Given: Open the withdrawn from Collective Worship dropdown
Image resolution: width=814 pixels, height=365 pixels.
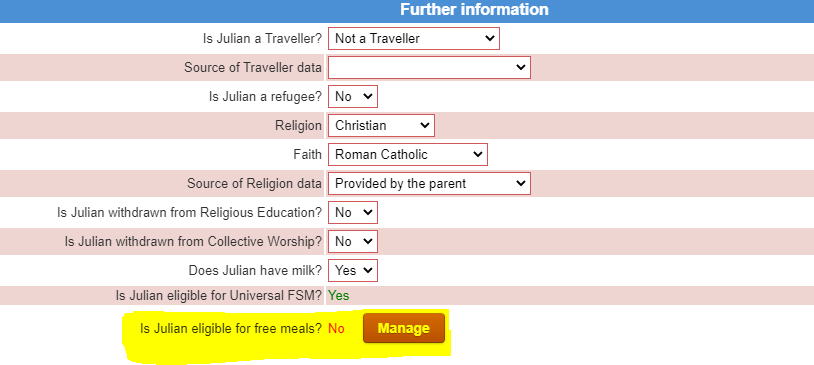Looking at the screenshot, I should (x=352, y=242).
